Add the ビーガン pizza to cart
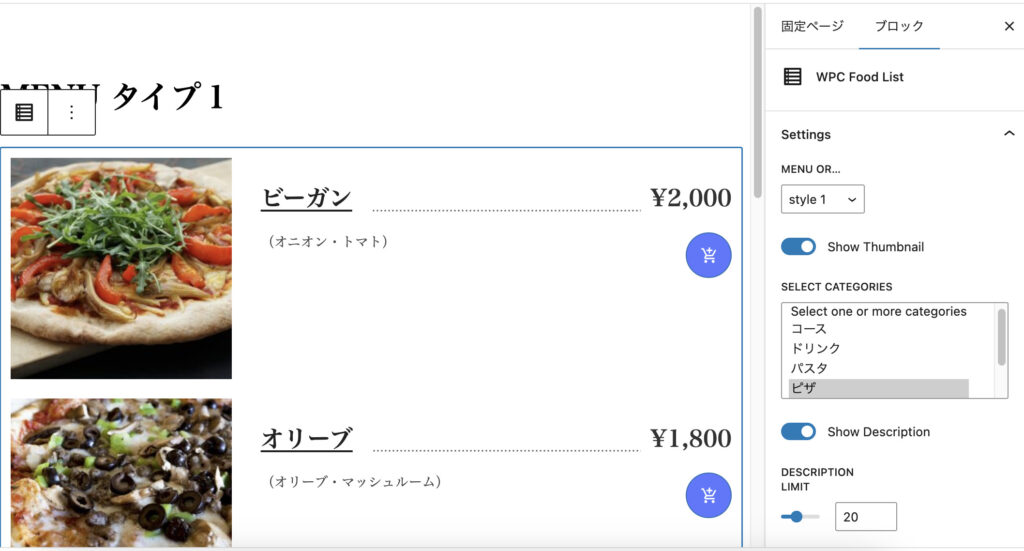1024x551 pixels. pyautogui.click(x=708, y=255)
